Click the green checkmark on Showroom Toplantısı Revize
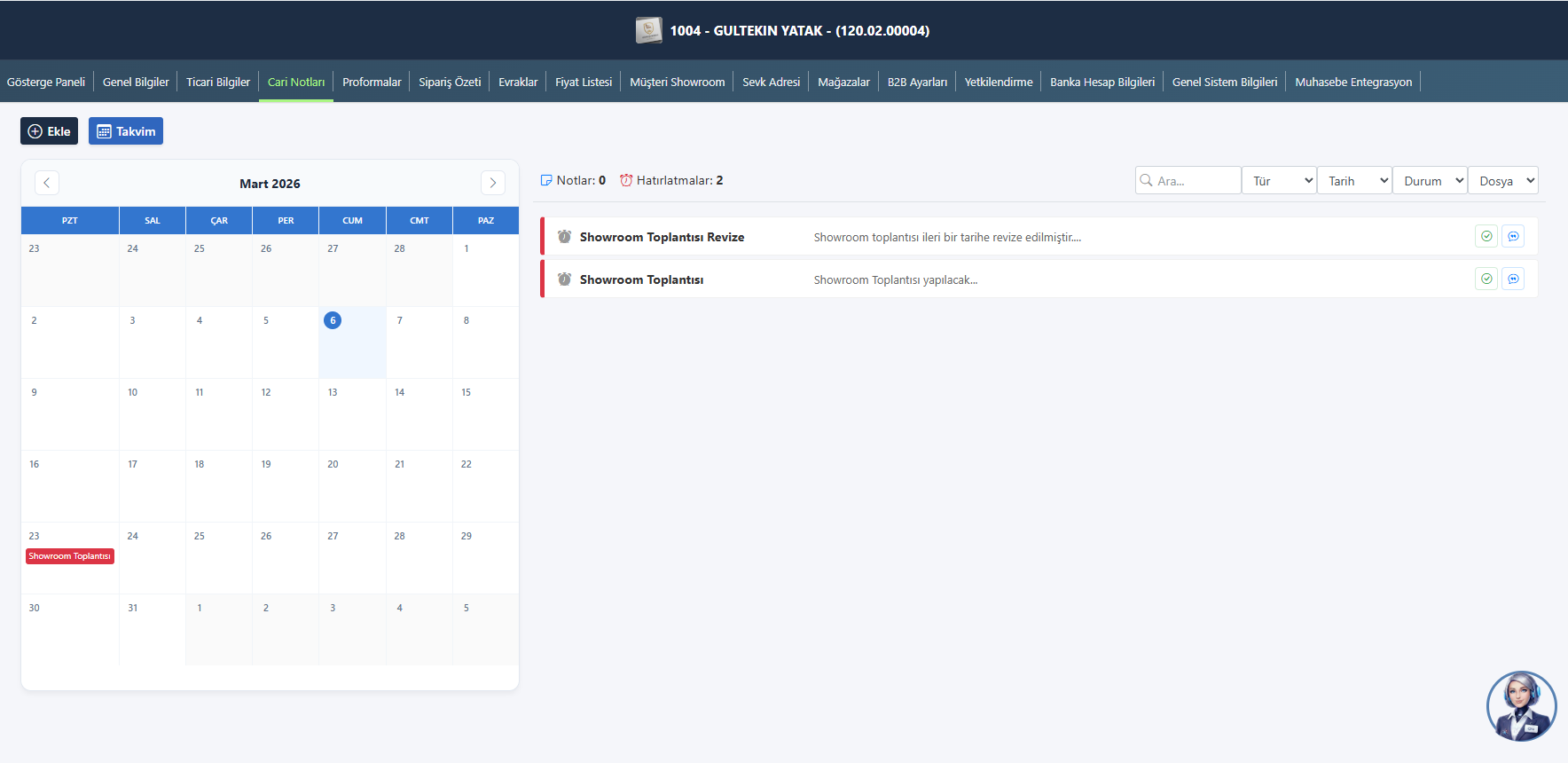The height and width of the screenshot is (763, 1568). (1486, 236)
